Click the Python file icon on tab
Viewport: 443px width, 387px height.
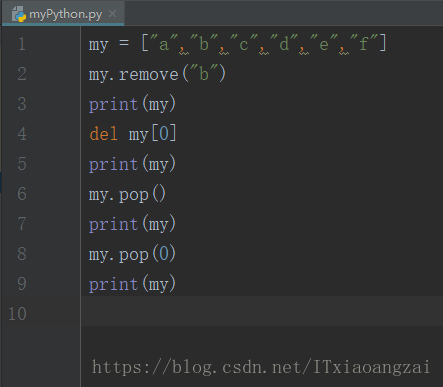pos(19,14)
